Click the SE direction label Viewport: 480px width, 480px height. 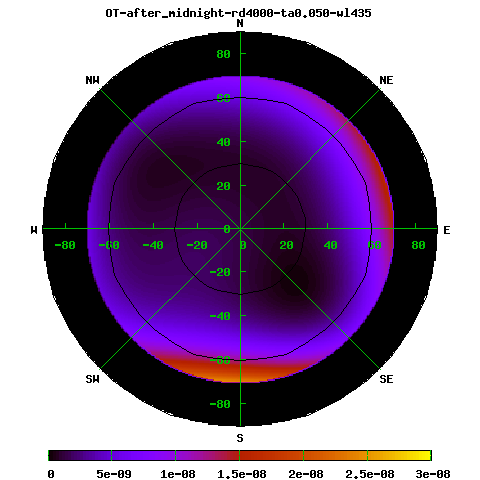pyautogui.click(x=386, y=379)
